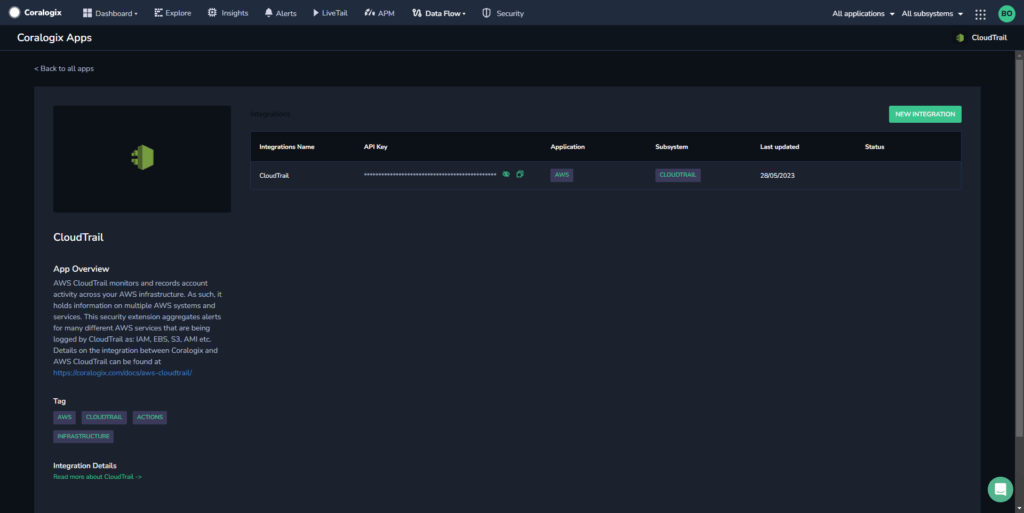
Task: Click the Dashboard grid icon
Action: coord(87,13)
